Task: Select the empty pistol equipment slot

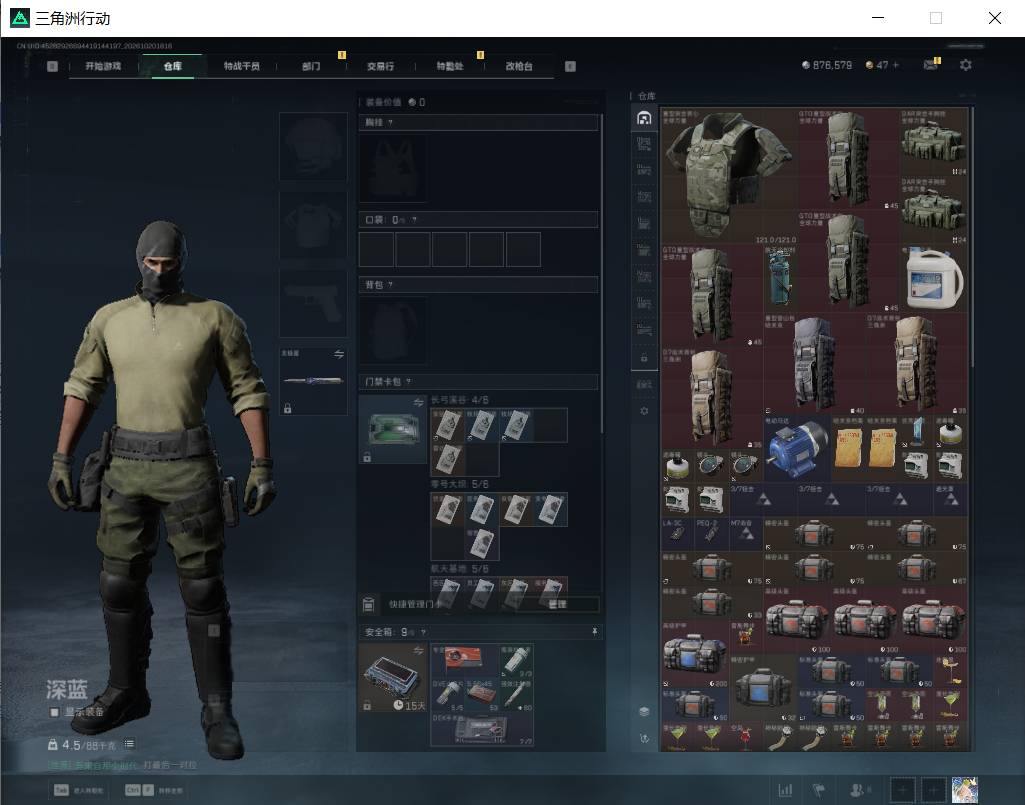Action: tap(313, 303)
